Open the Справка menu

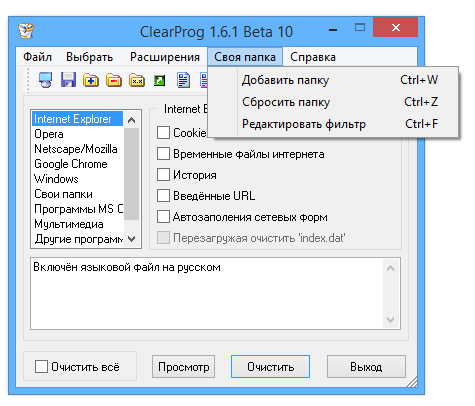pyautogui.click(x=313, y=57)
